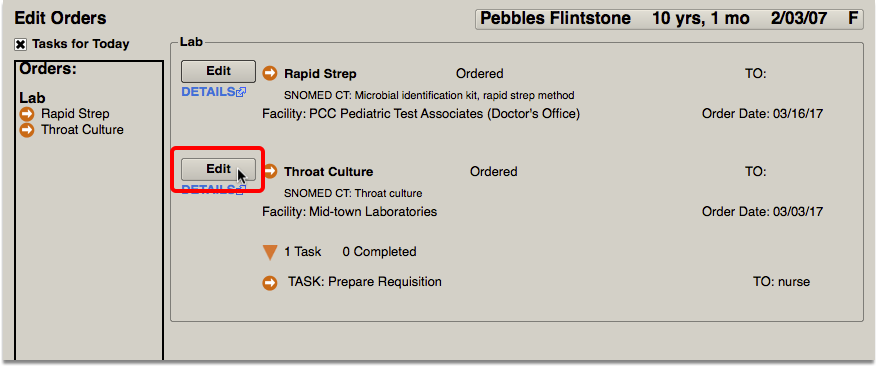The image size is (878, 367).
Task: Click Edit button for Throat Culture
Action: tap(218, 169)
